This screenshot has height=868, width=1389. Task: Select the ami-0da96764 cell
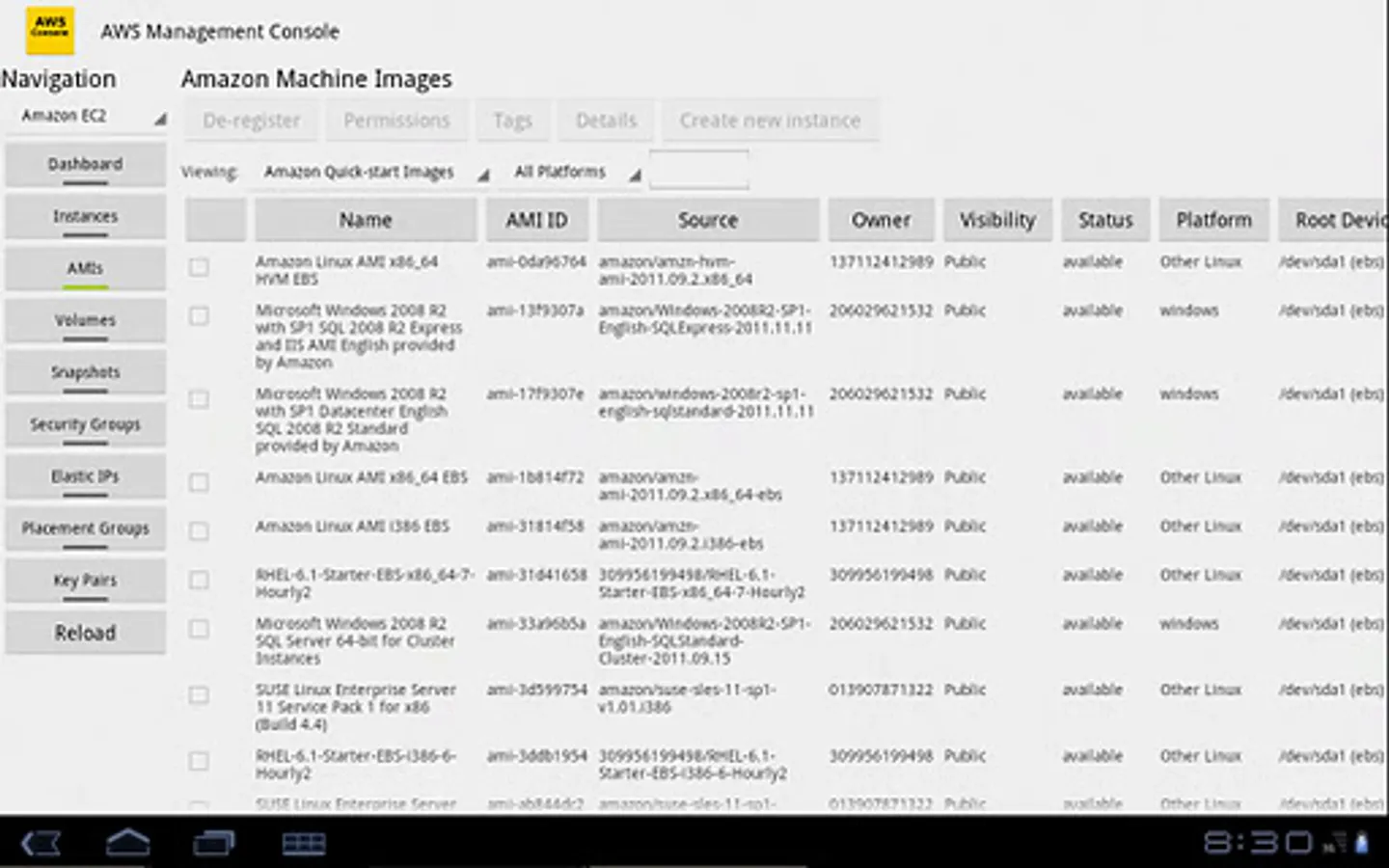coord(536,261)
